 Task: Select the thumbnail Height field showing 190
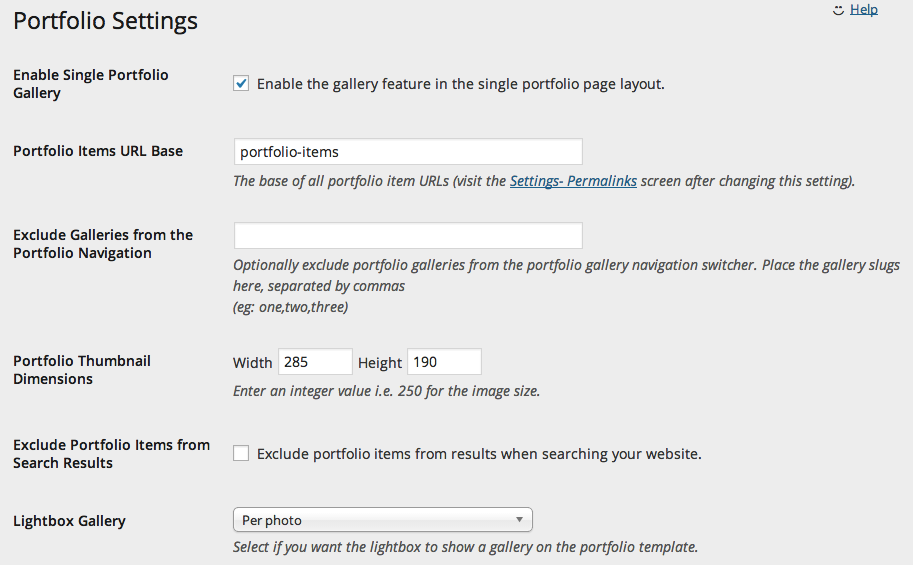coord(444,362)
